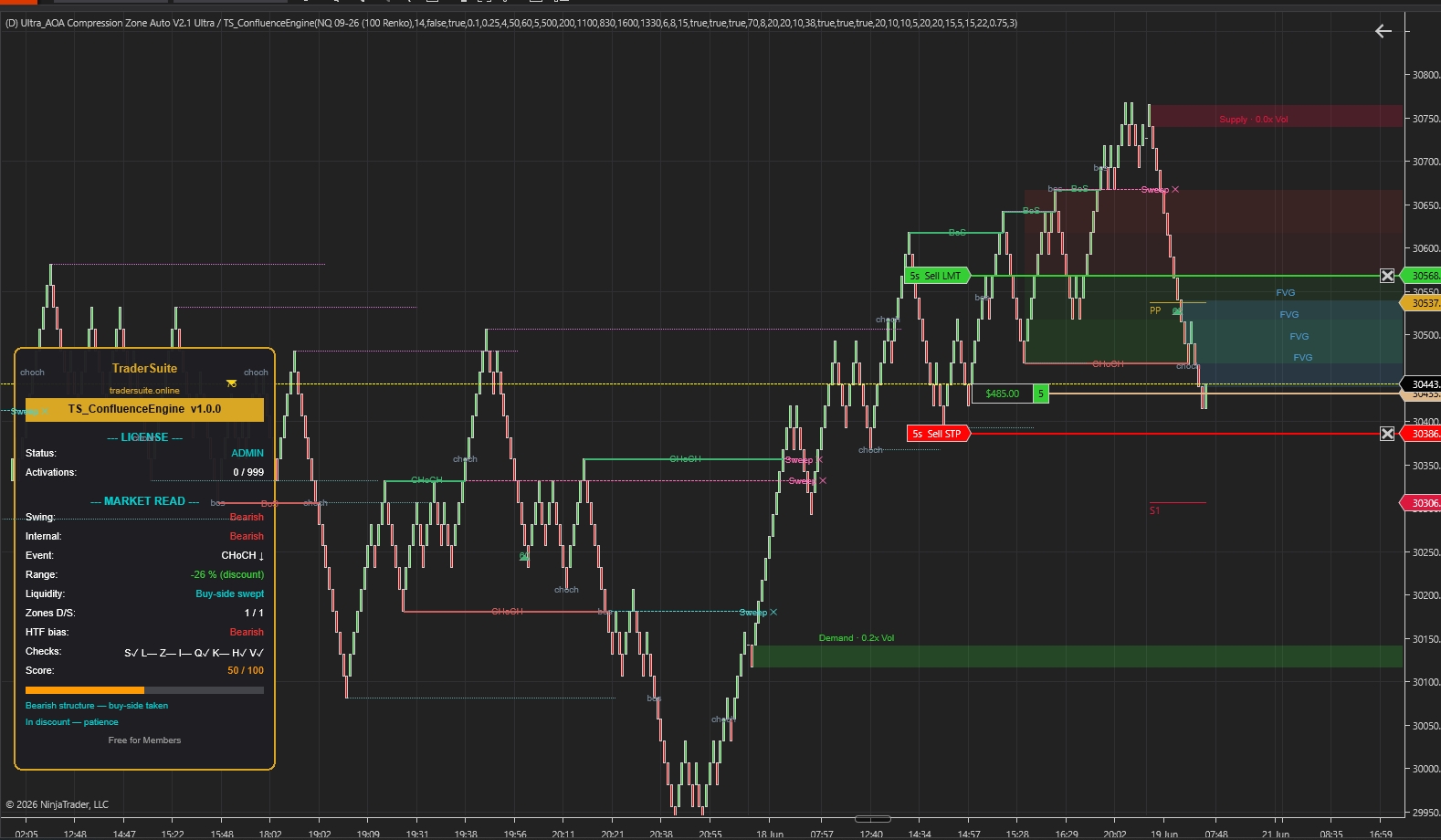Screen dimensions: 1441x840
Task: Click the TS_ConfluenceEngine v1.0.0 panel header
Action: [x=144, y=409]
